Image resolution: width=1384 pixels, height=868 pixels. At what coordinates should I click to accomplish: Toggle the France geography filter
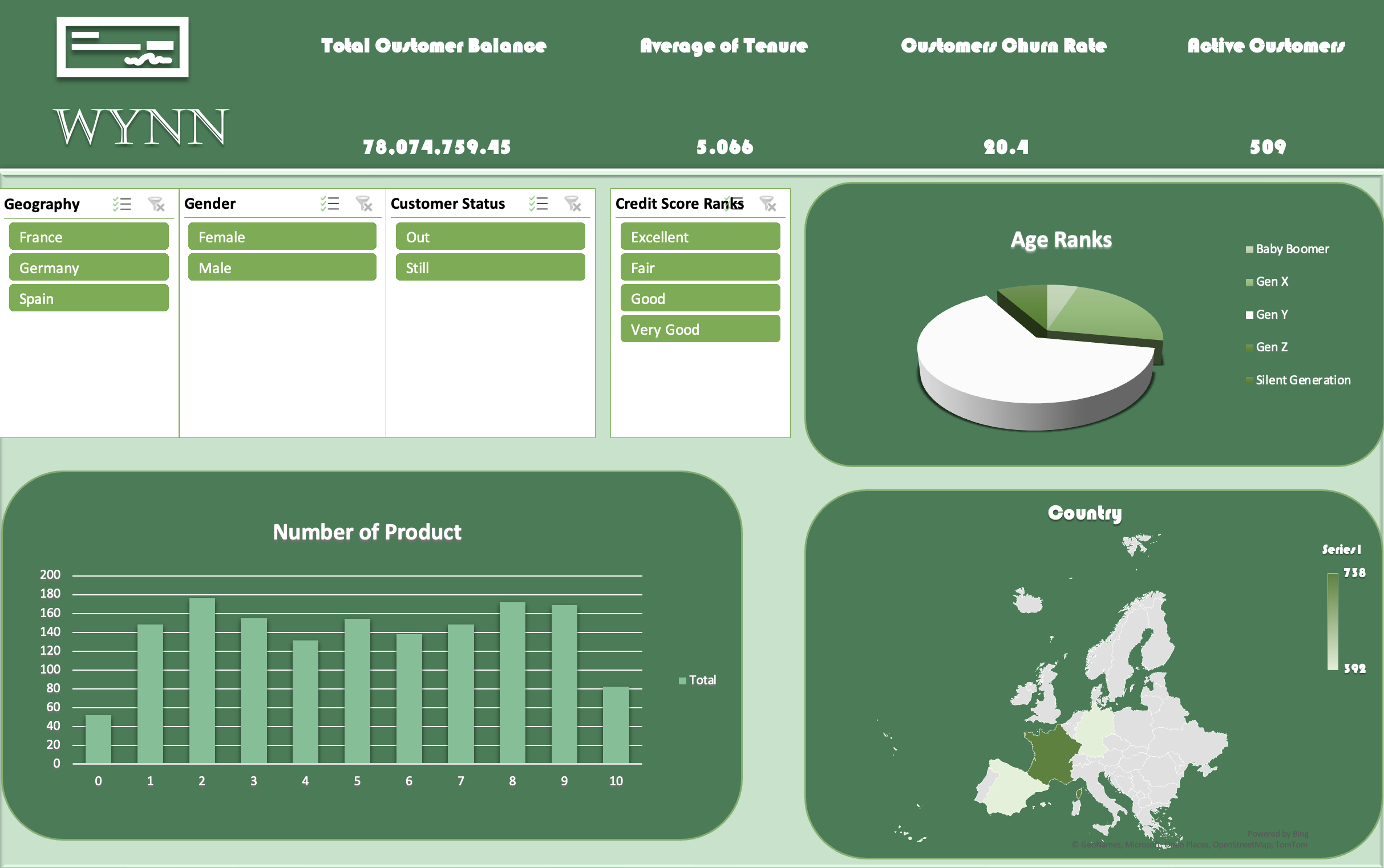point(89,237)
